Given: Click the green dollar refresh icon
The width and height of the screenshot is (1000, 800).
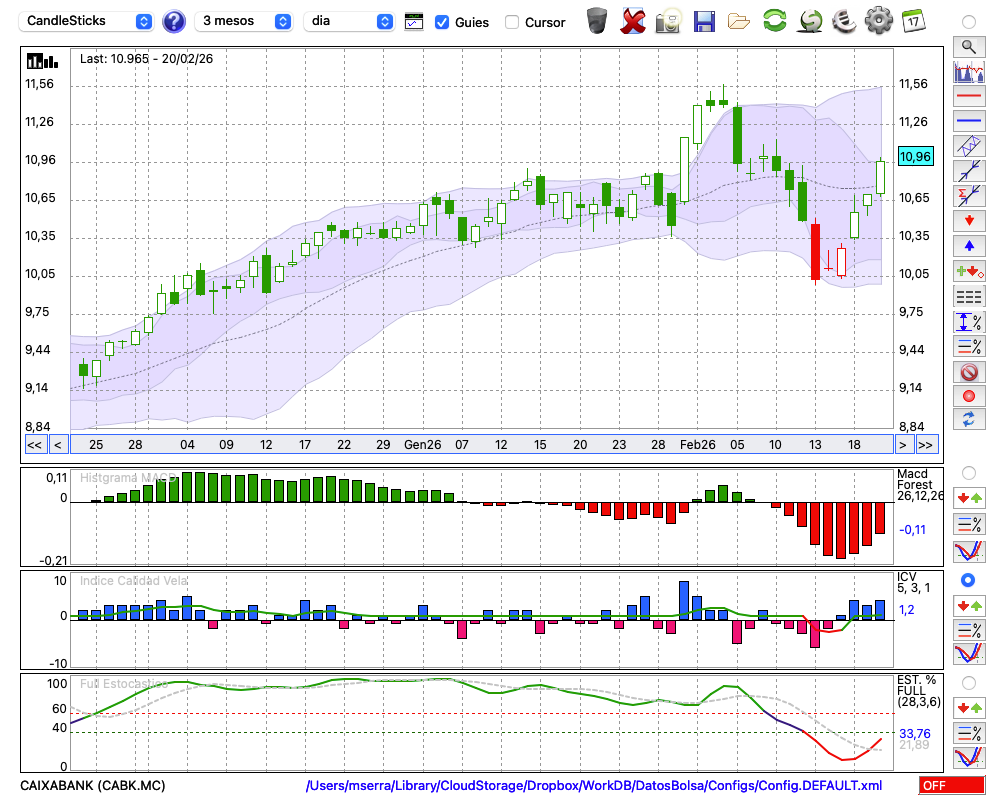Looking at the screenshot, I should coord(810,21).
